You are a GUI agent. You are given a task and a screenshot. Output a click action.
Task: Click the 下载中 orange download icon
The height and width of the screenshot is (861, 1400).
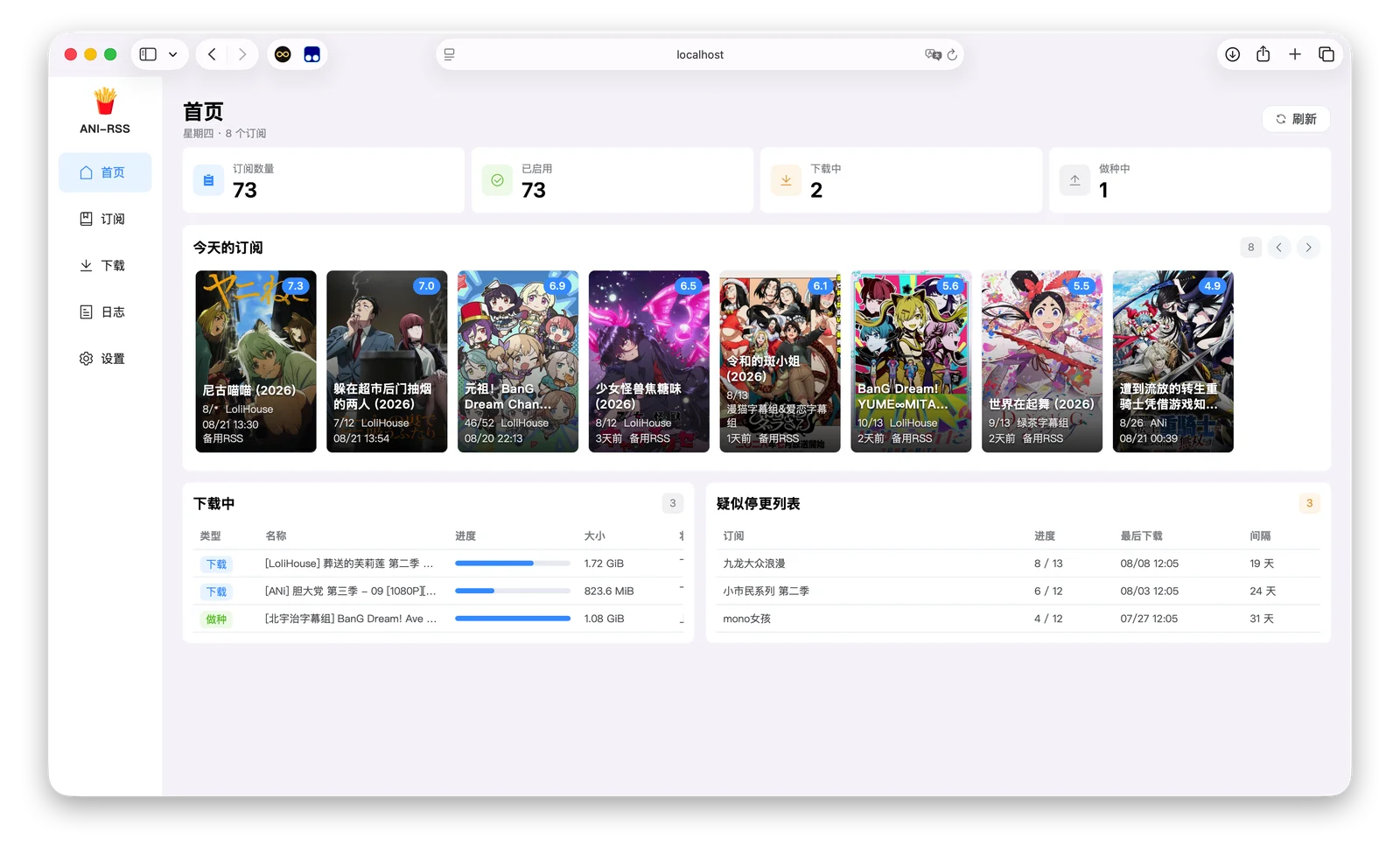click(x=786, y=180)
